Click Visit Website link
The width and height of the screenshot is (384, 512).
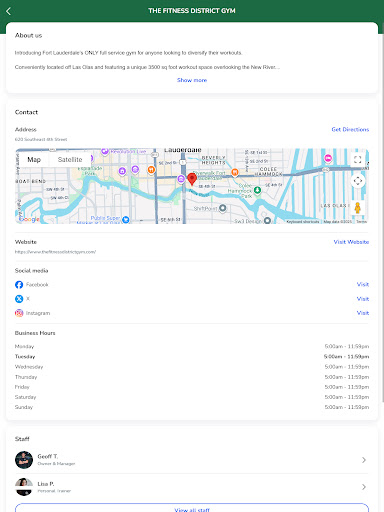click(351, 242)
